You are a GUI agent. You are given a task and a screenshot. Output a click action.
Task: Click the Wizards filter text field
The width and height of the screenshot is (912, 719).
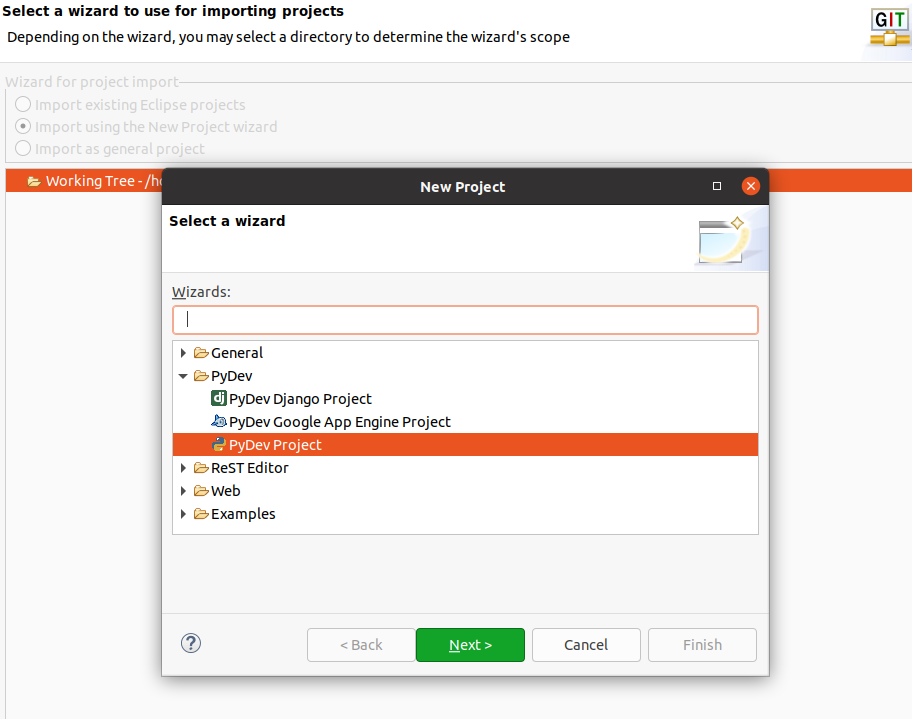pyautogui.click(x=465, y=320)
